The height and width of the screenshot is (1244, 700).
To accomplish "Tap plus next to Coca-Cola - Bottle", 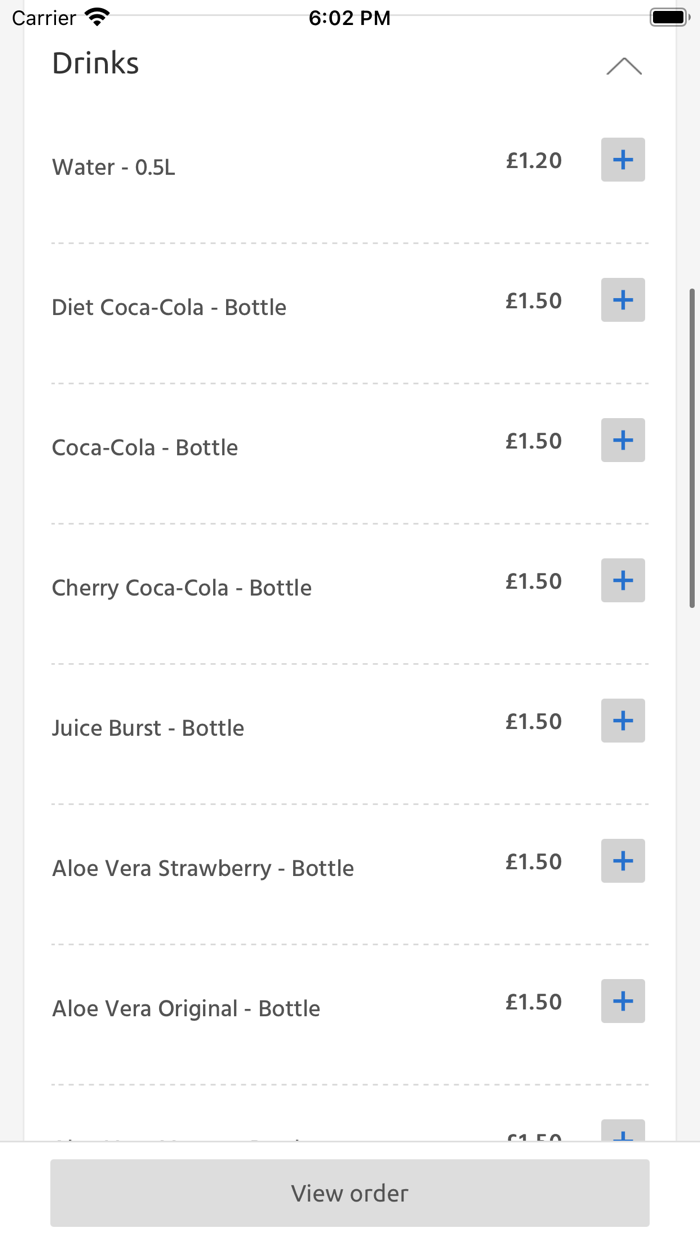I will pos(622,440).
